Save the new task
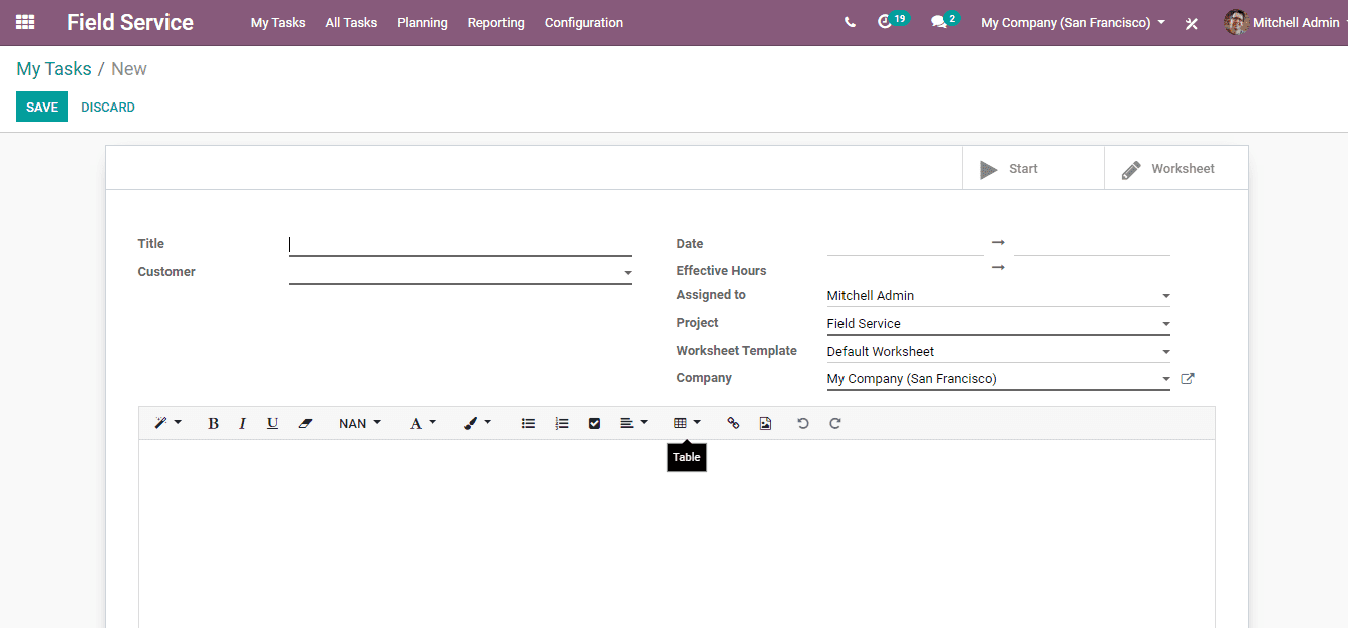This screenshot has width=1348, height=628. coord(42,107)
